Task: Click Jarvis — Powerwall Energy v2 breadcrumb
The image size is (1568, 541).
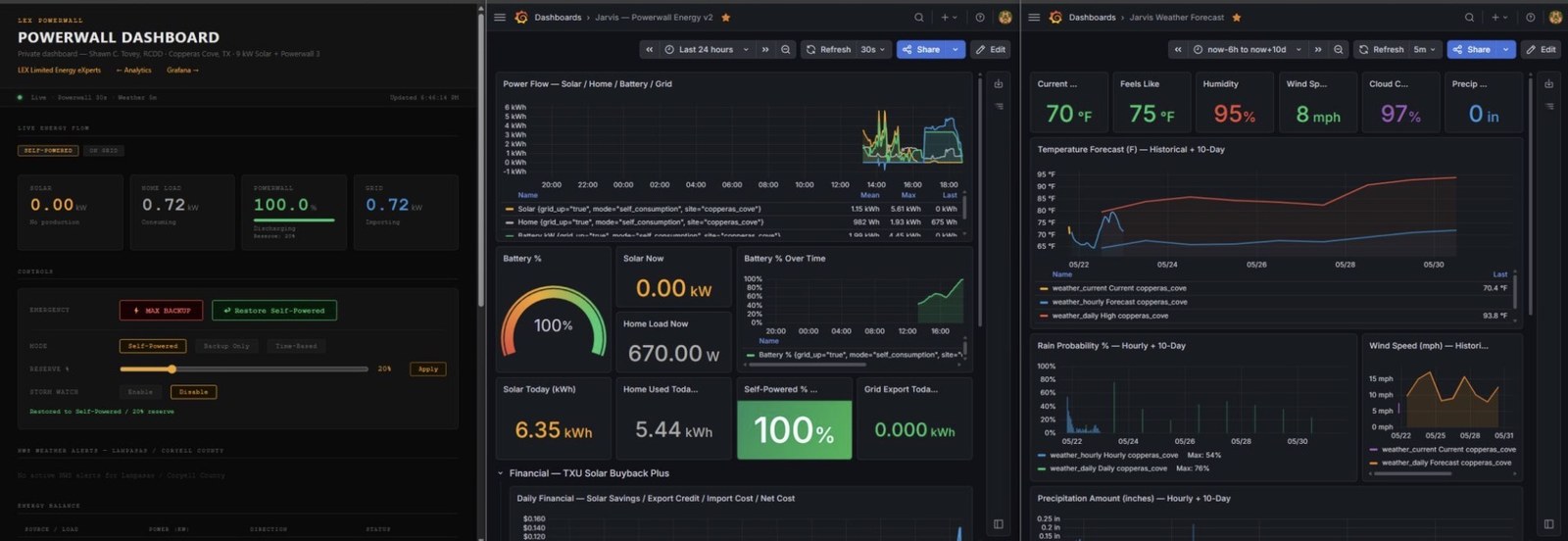Action: (x=654, y=17)
